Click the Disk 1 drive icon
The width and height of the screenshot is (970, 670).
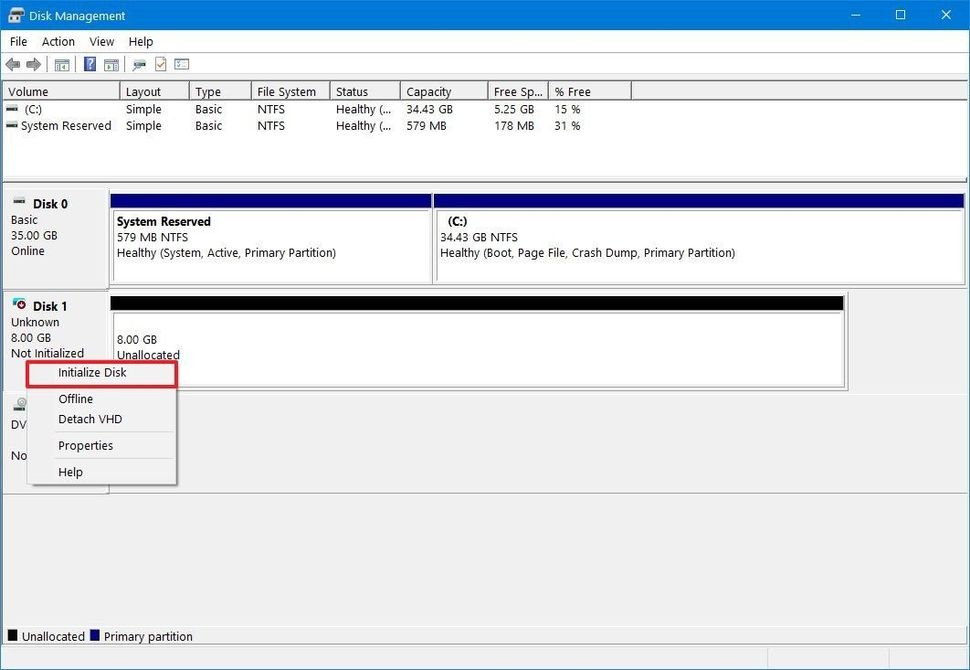point(22,305)
